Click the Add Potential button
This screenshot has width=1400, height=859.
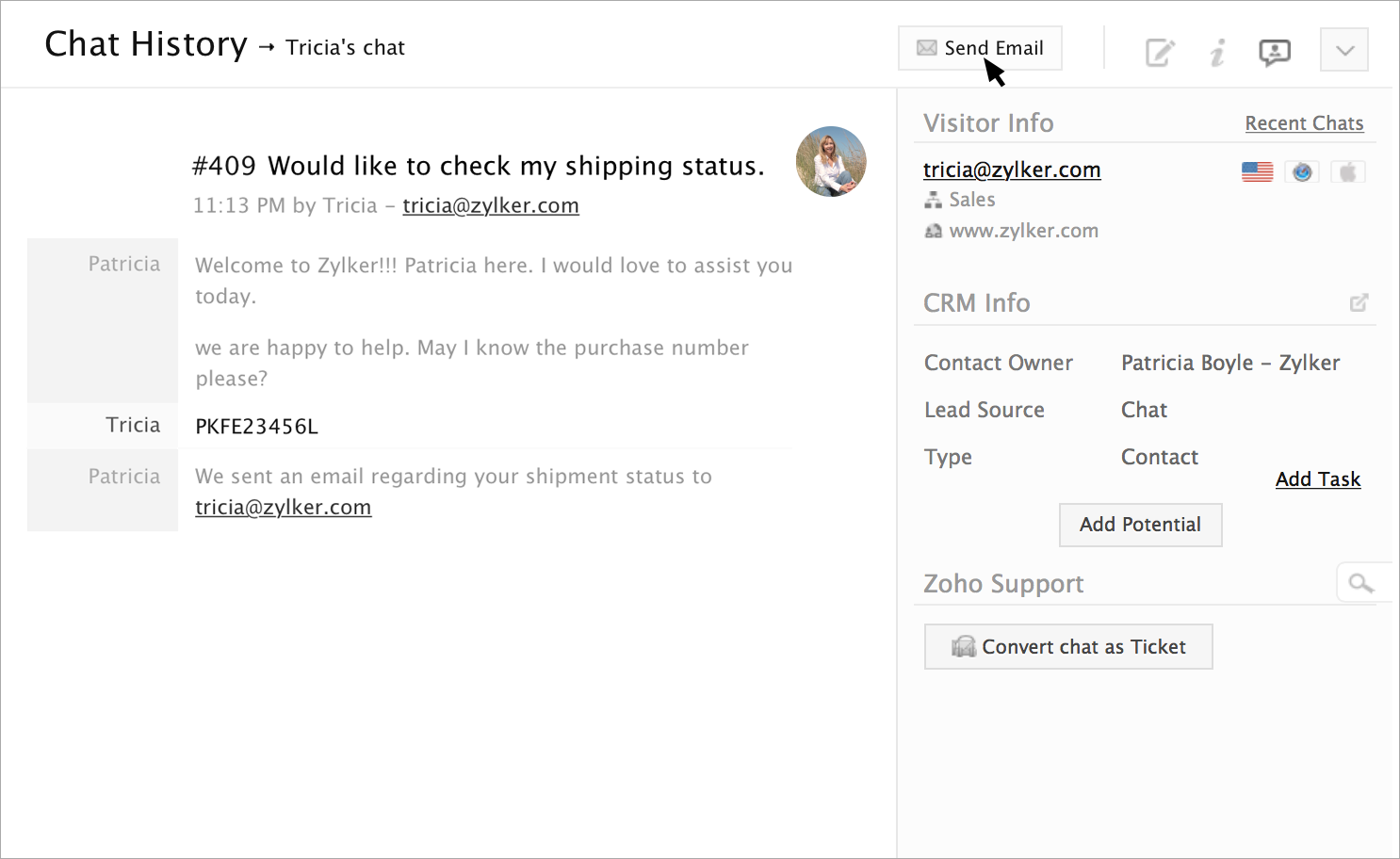coord(1140,525)
